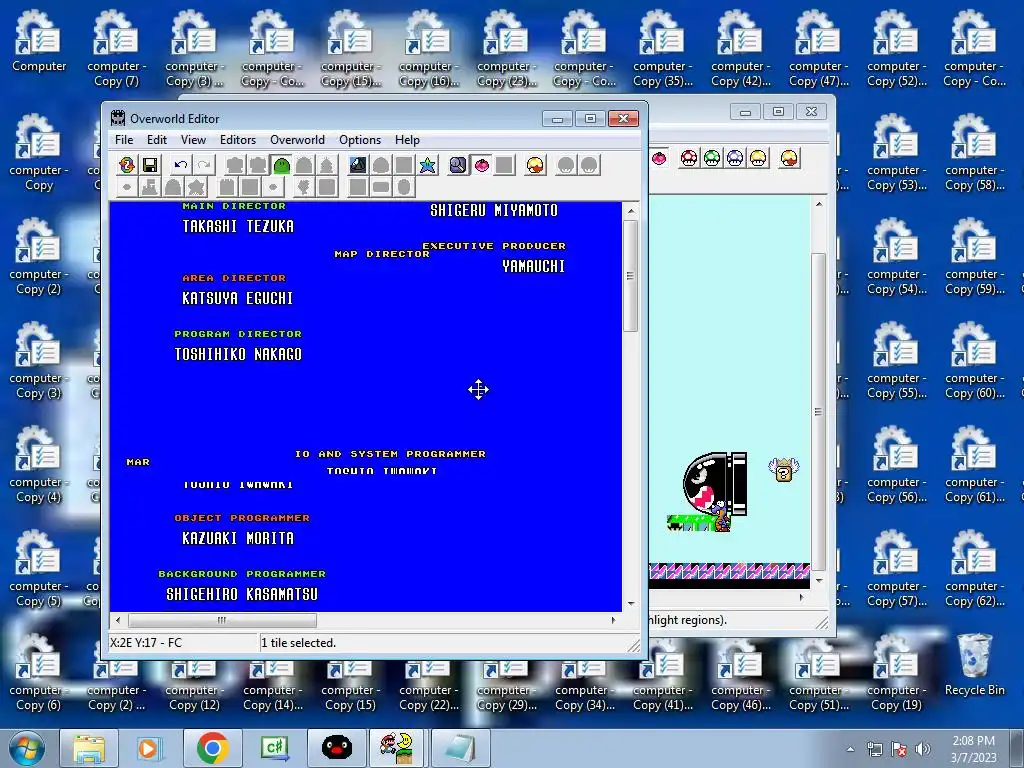Viewport: 1024px width, 768px height.
Task: Select the TAKASHI TEZUKA text tiles
Action: coord(238,227)
